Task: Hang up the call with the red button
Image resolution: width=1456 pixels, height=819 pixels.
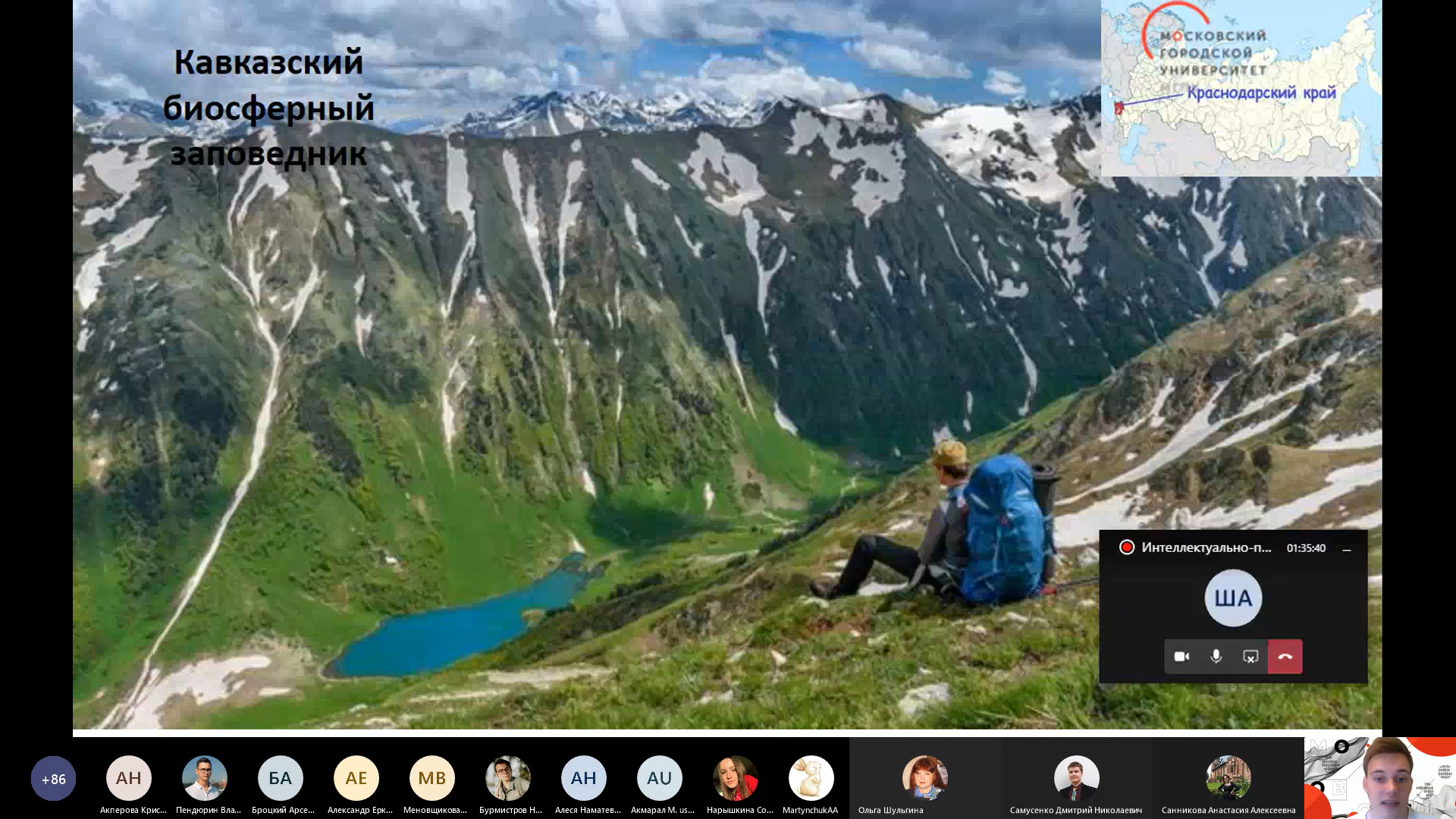Action: 1285,657
